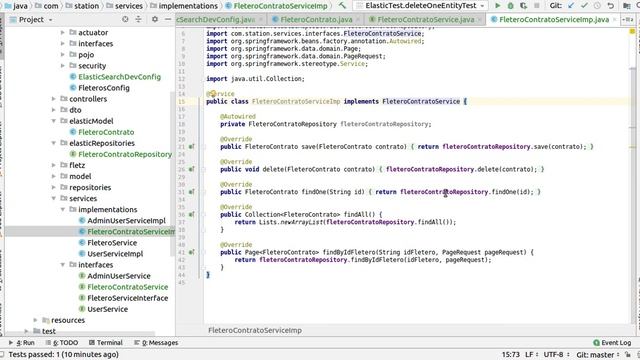The width and height of the screenshot is (640, 360).
Task: Open the TODO tool window
Action: click(62, 343)
